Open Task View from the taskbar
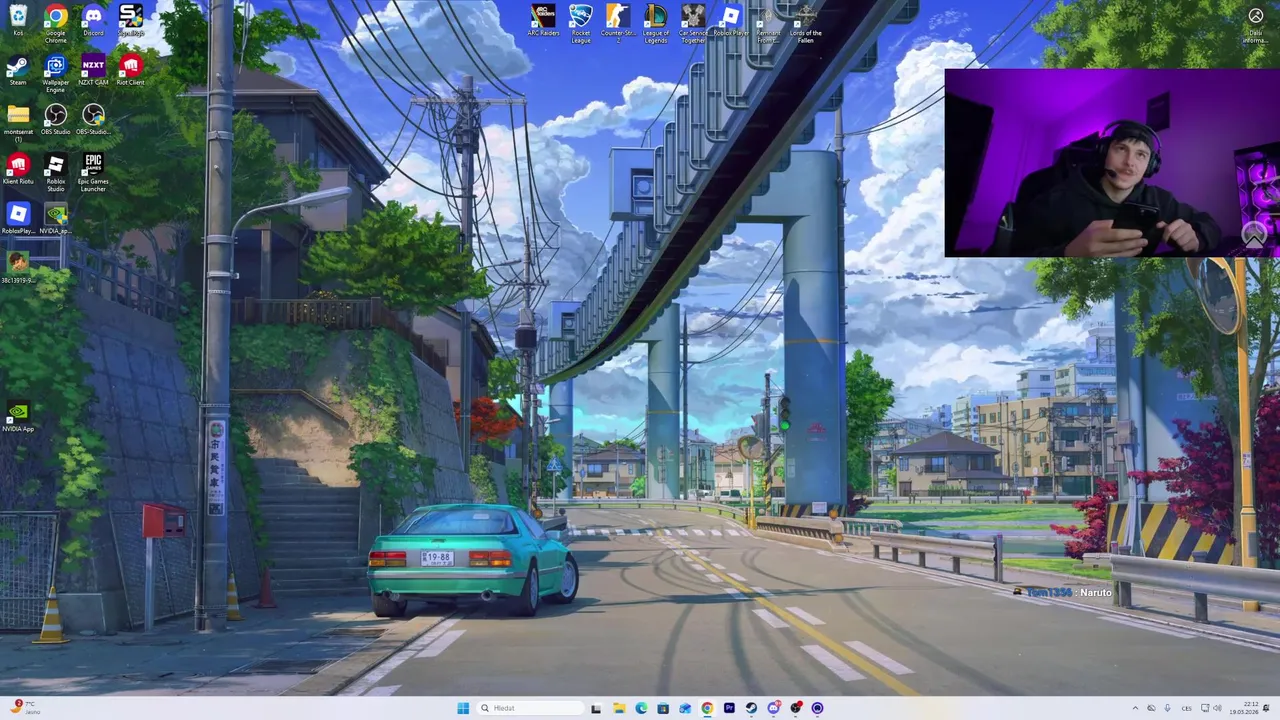Viewport: 1280px width, 720px height. tap(596, 708)
